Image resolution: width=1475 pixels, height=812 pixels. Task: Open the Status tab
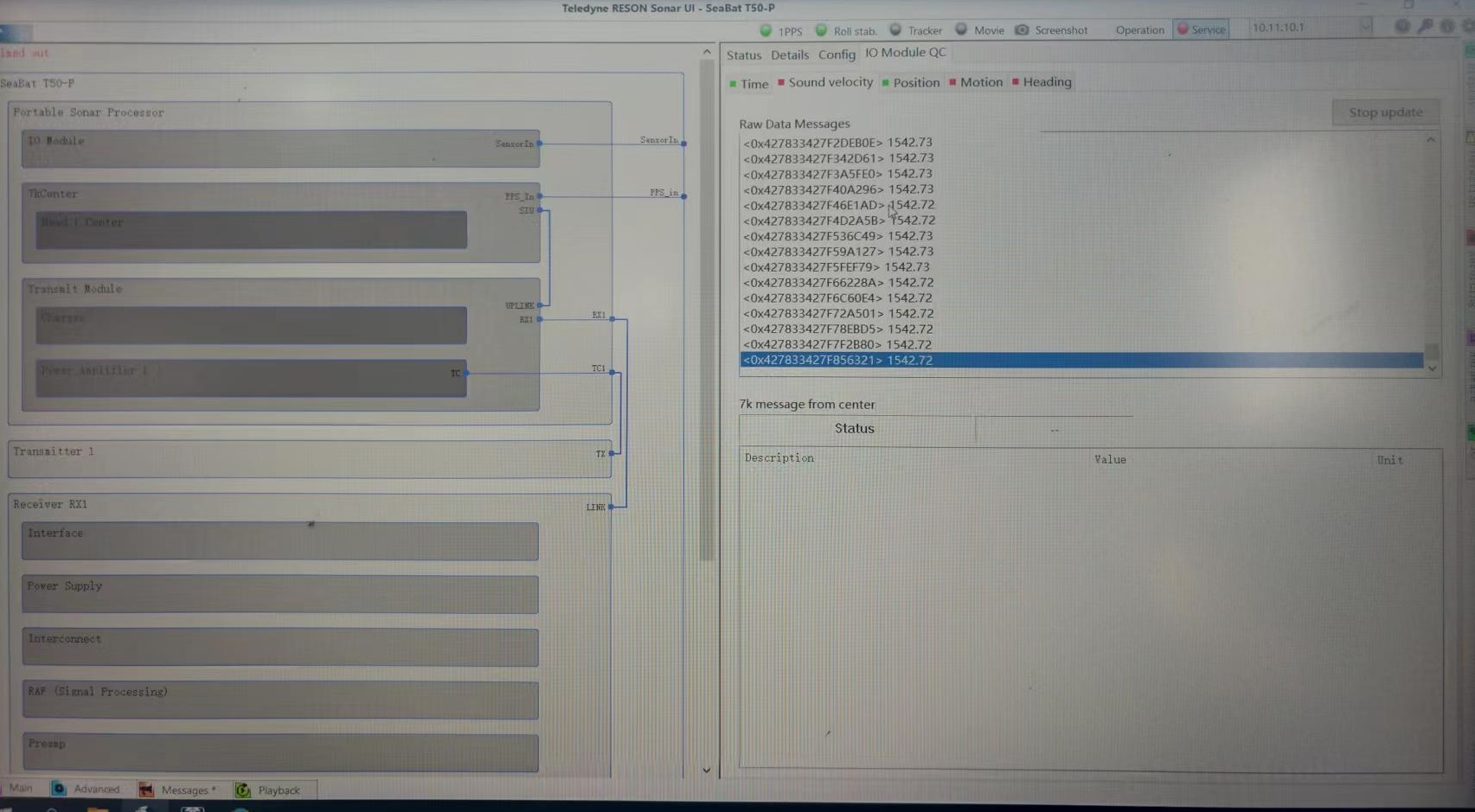click(x=744, y=55)
